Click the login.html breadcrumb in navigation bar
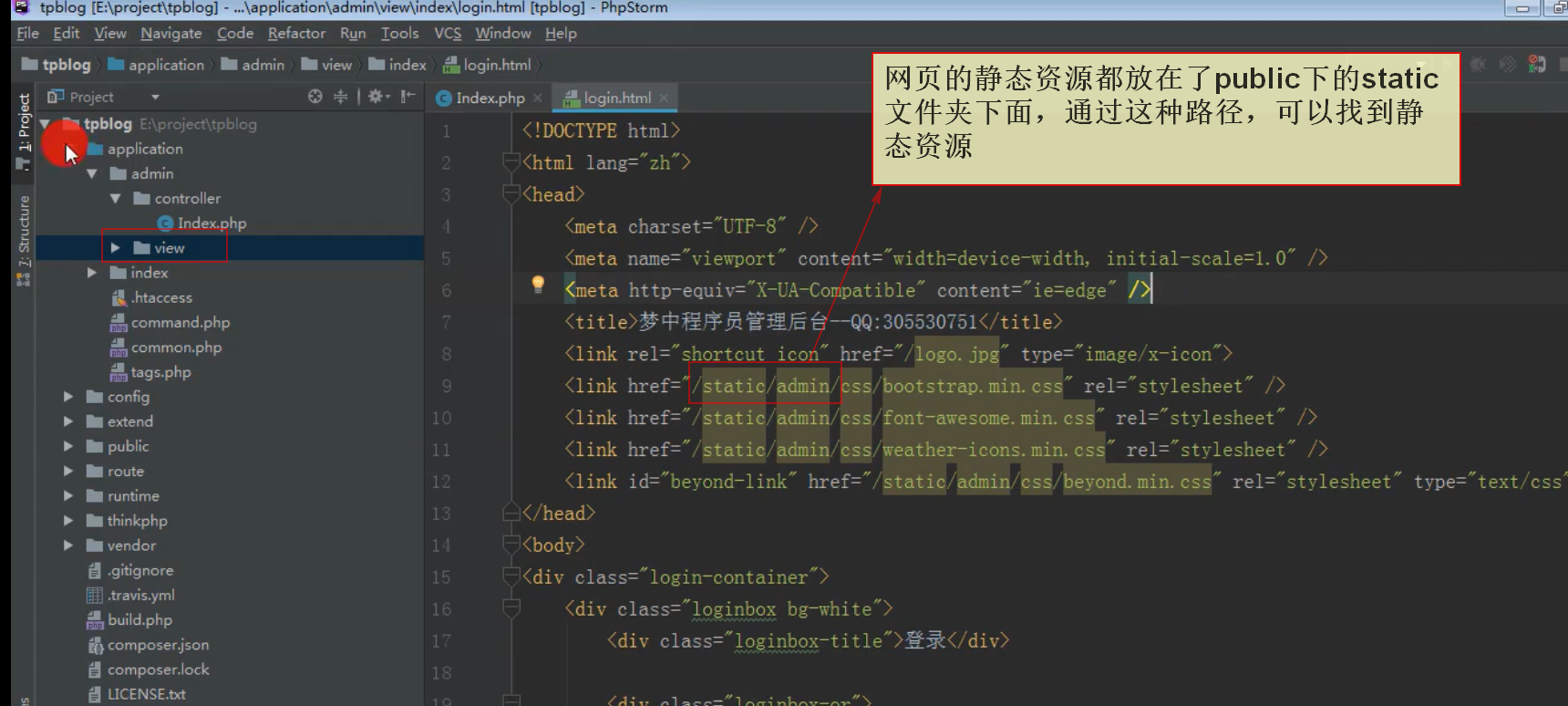The width and height of the screenshot is (1568, 706). pyautogui.click(x=487, y=65)
